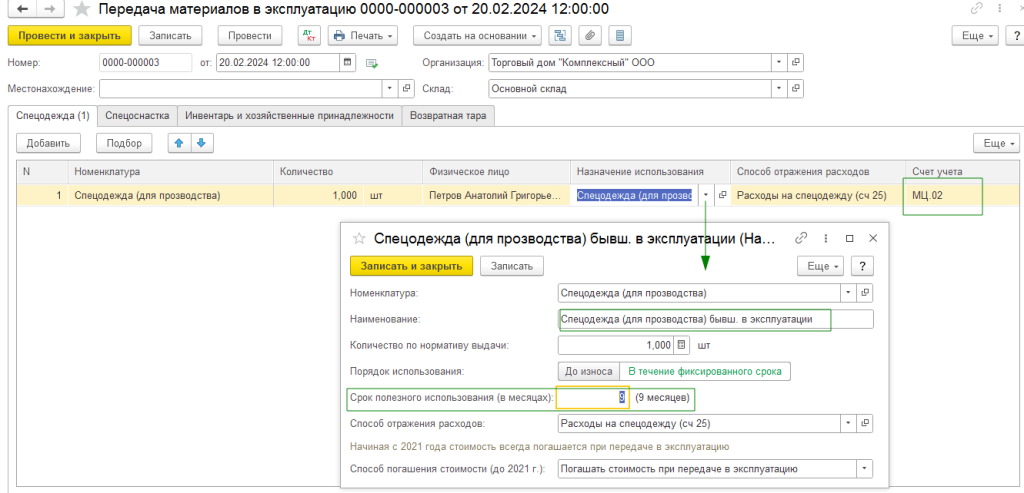Screen dimensions: 1024x493
Task: Click into Наименование text field
Action: pos(715,320)
